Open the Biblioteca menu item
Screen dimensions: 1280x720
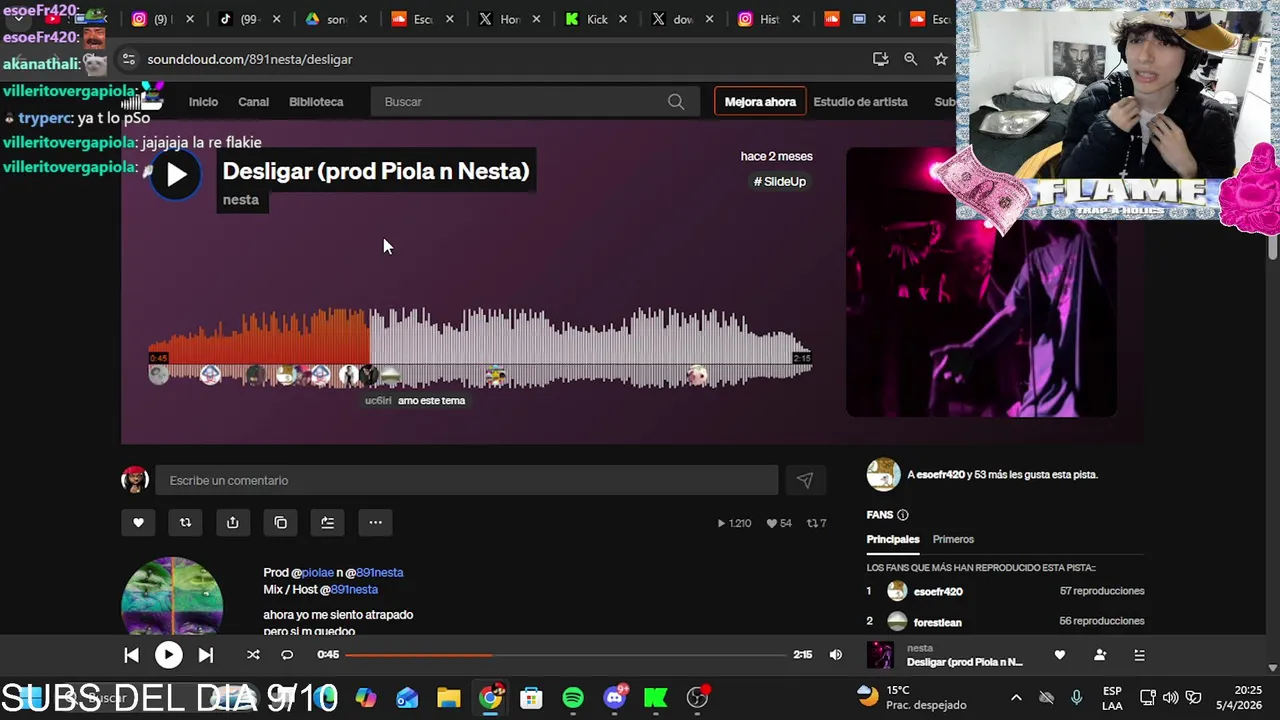click(x=316, y=102)
